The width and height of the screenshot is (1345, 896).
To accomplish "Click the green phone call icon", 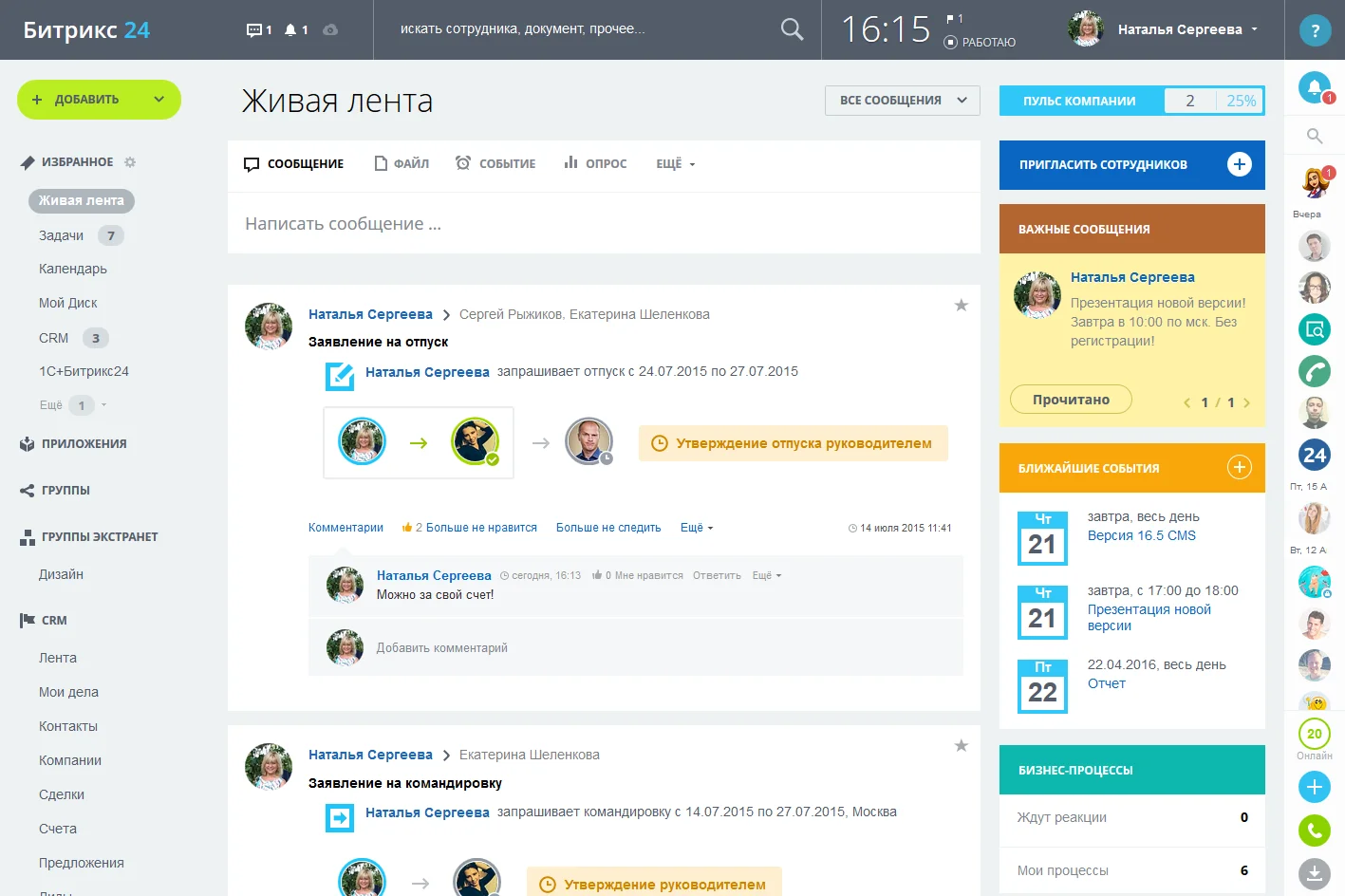I will 1315,831.
